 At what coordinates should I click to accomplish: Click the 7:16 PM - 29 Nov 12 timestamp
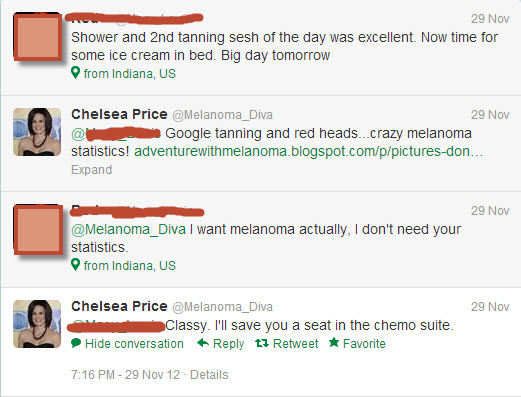(x=125, y=375)
